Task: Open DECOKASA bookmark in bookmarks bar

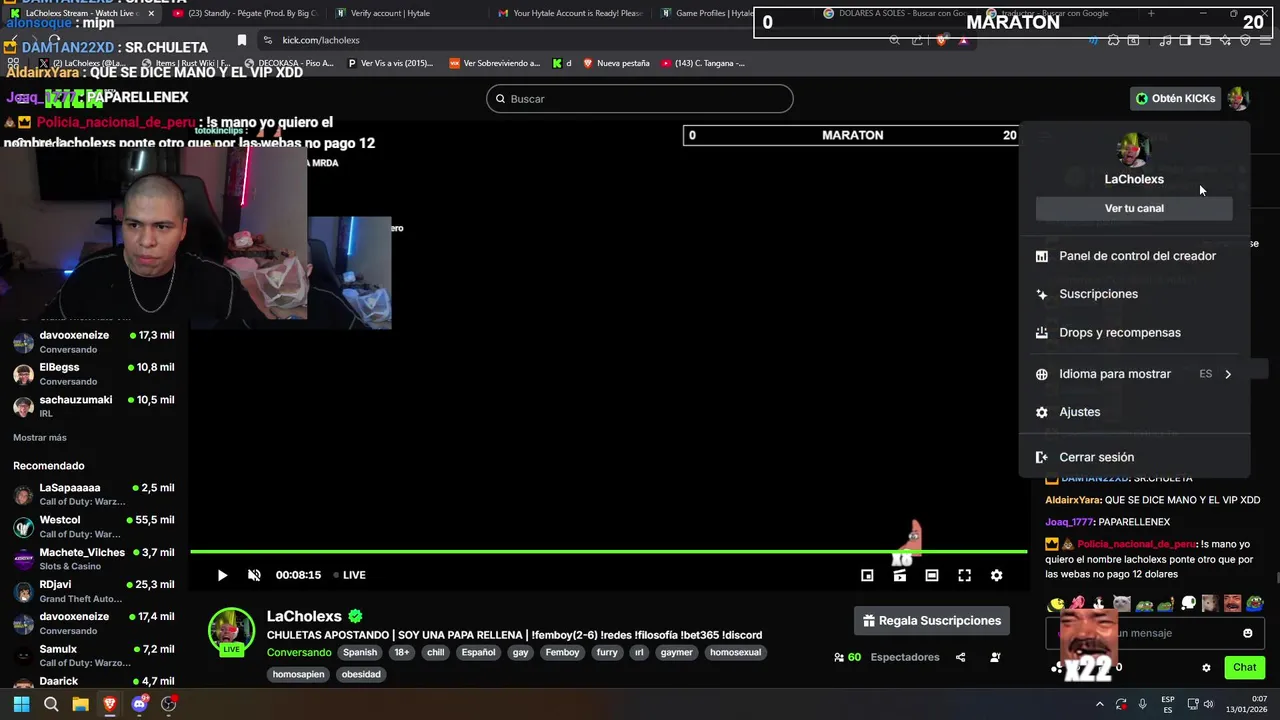Action: coord(289,63)
